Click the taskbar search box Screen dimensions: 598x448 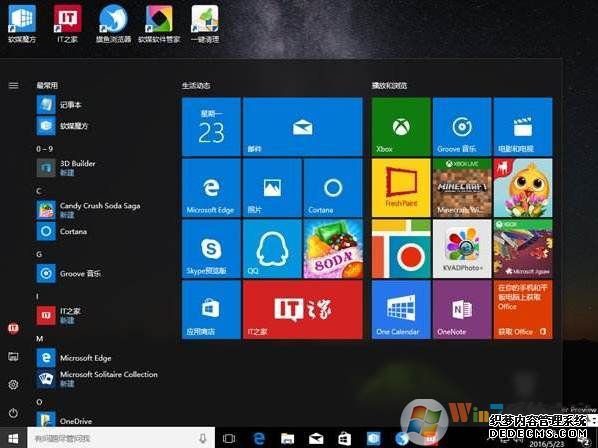121,438
